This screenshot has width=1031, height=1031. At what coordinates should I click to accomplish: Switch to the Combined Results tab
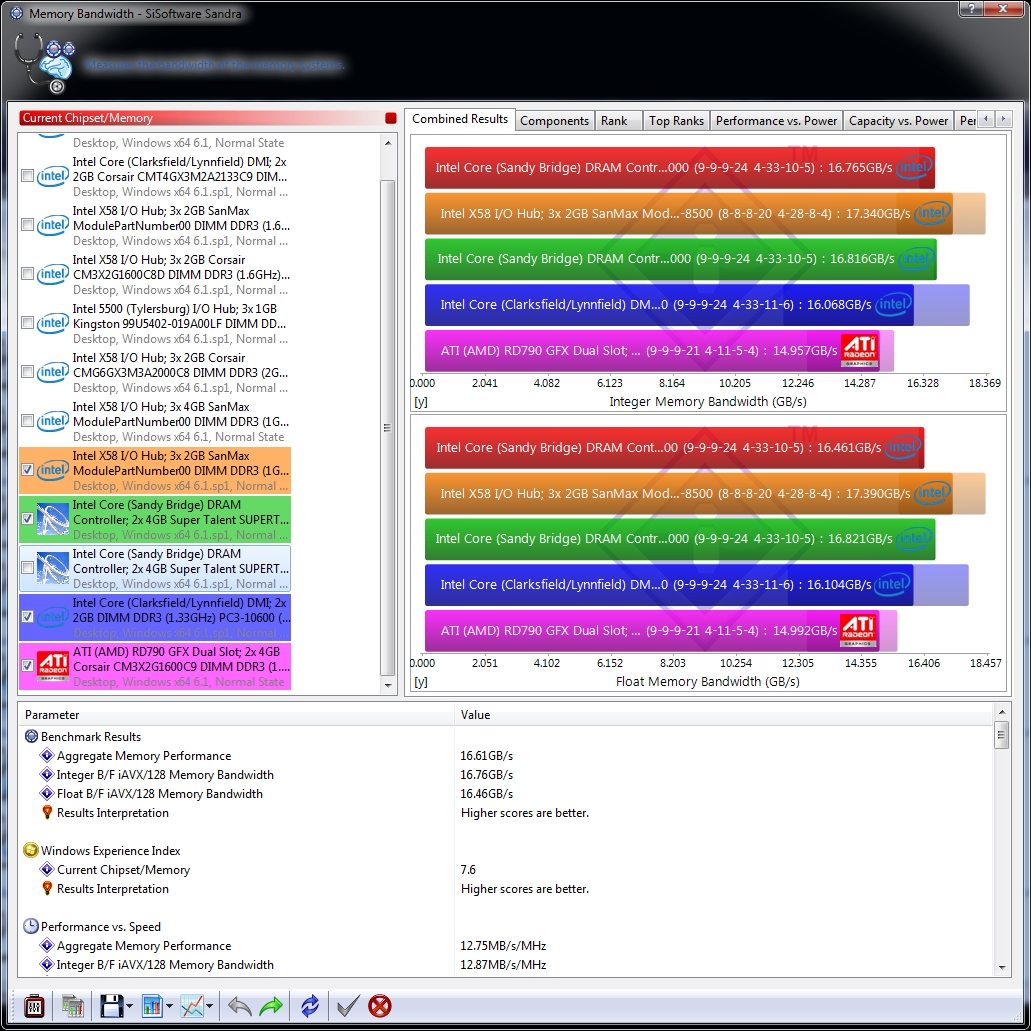pos(460,119)
